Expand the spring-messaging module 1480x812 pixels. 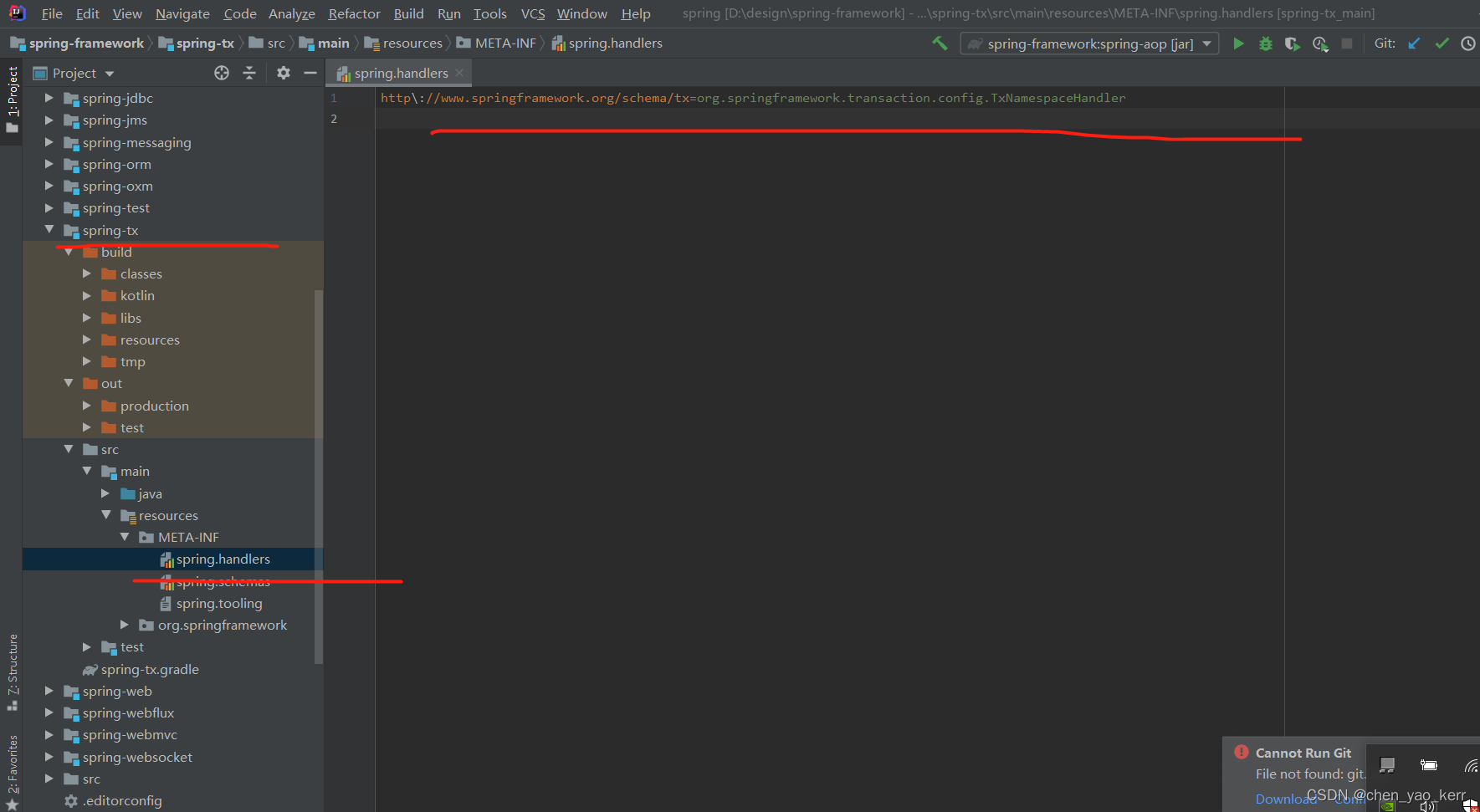[x=49, y=142]
